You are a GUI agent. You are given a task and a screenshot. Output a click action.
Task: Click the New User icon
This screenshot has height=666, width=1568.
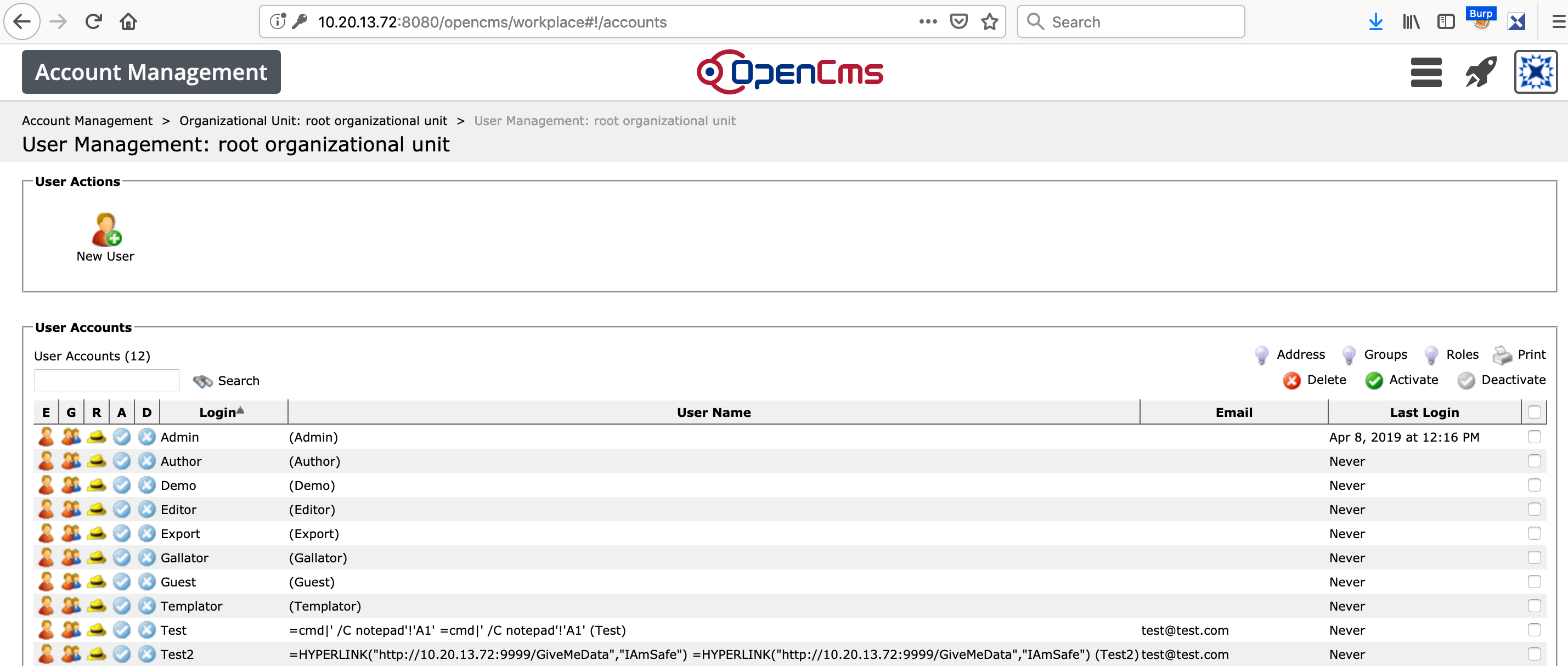coord(106,229)
